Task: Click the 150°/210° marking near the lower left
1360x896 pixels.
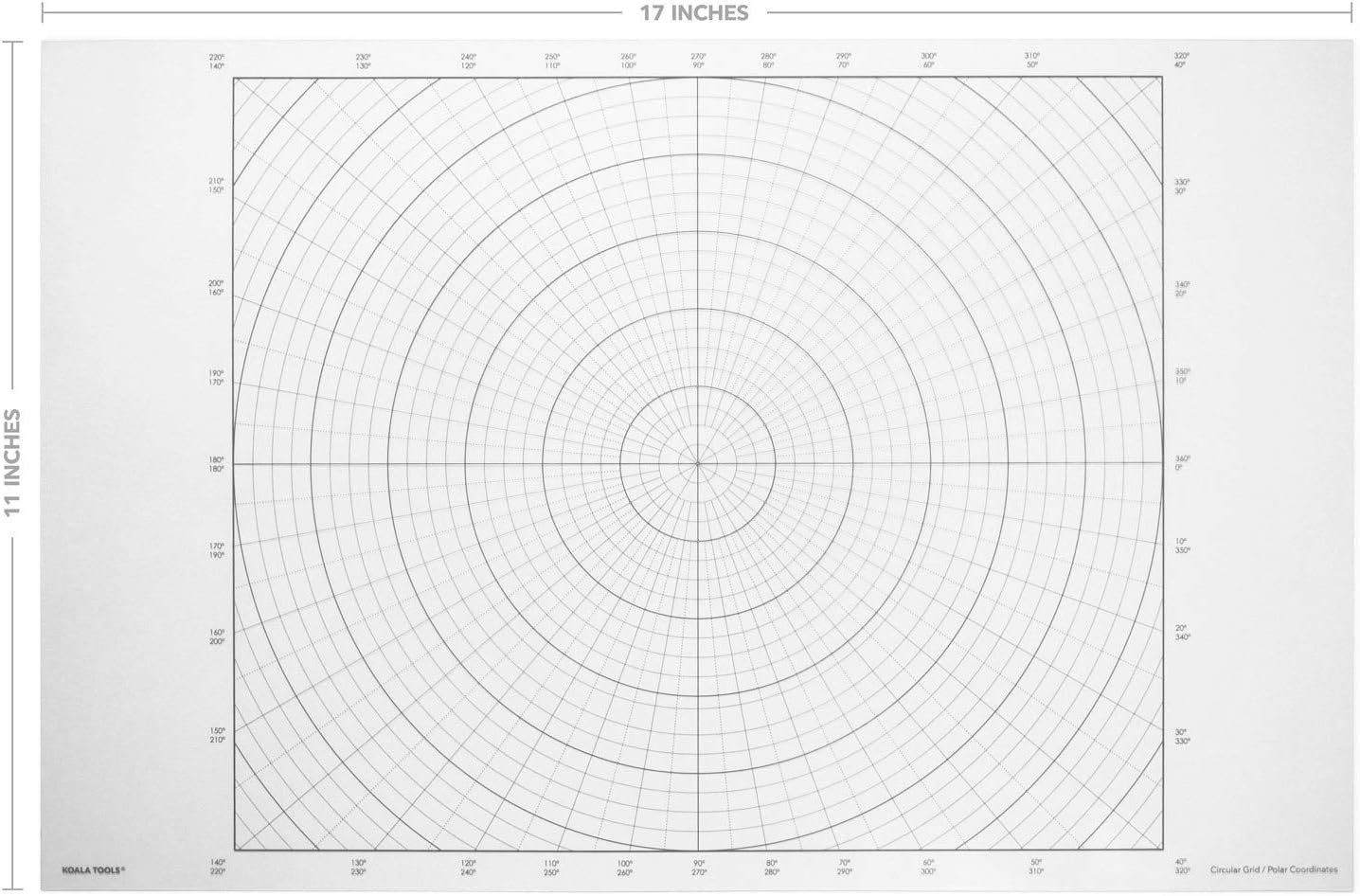Action: pyautogui.click(x=216, y=734)
